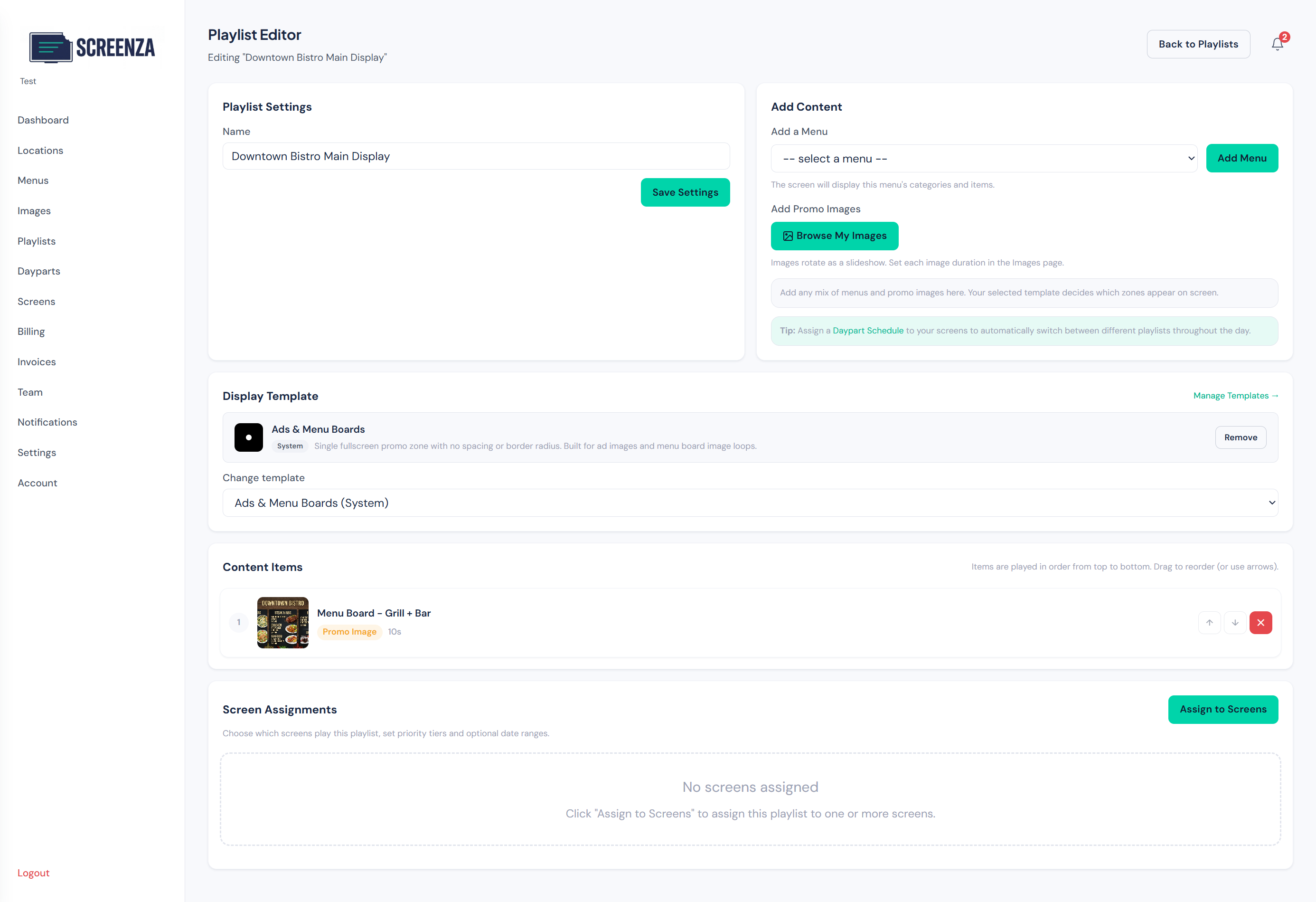Open notifications via the bell icon

(1277, 44)
